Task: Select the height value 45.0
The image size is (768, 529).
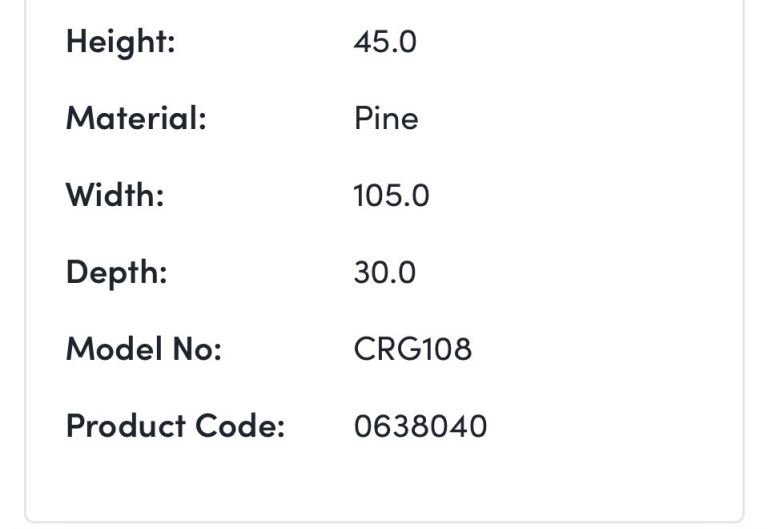Action: pyautogui.click(x=385, y=42)
